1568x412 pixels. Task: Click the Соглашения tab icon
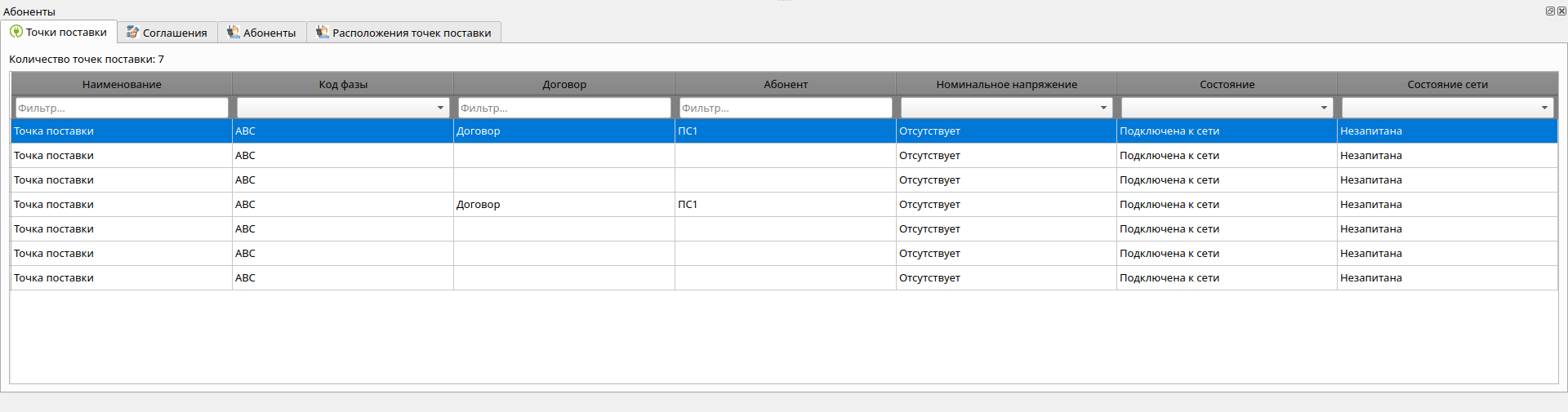[132, 33]
